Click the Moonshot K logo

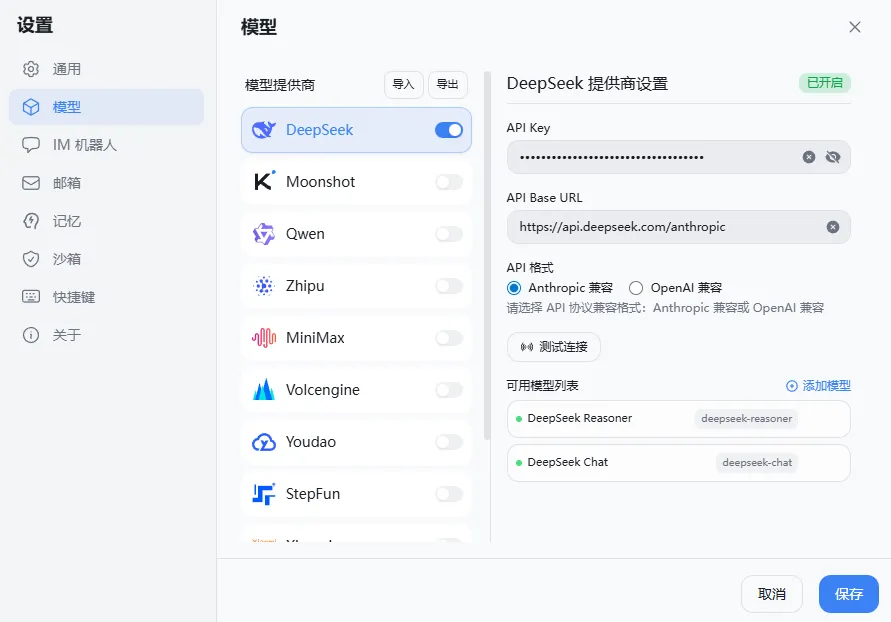click(x=264, y=182)
